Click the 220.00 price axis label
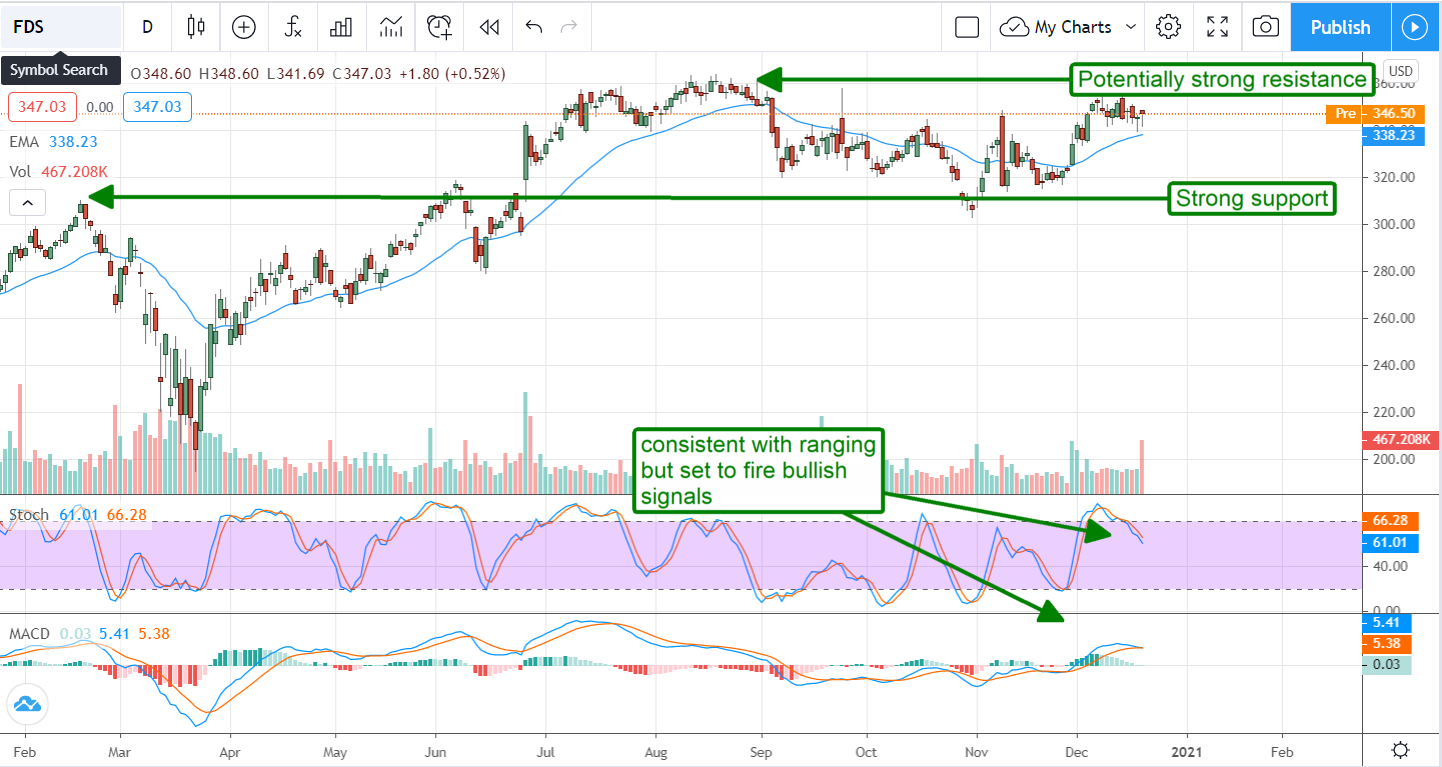This screenshot has height=767, width=1442. (1393, 412)
